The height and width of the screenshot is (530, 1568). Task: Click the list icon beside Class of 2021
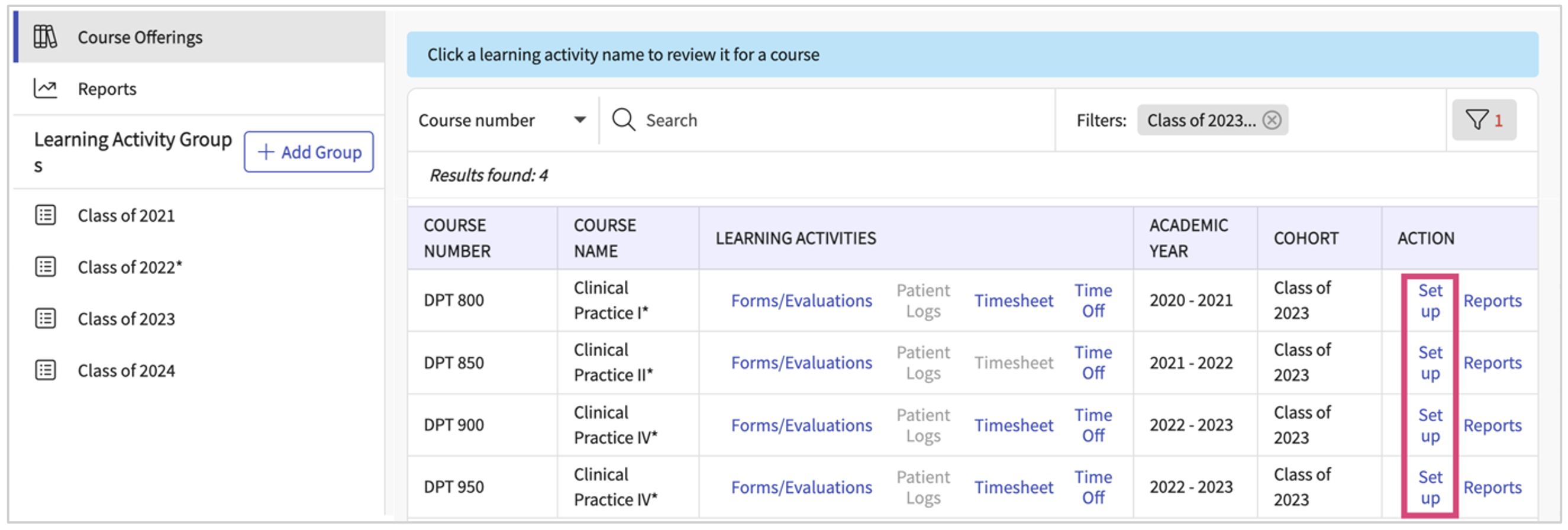pos(46,215)
